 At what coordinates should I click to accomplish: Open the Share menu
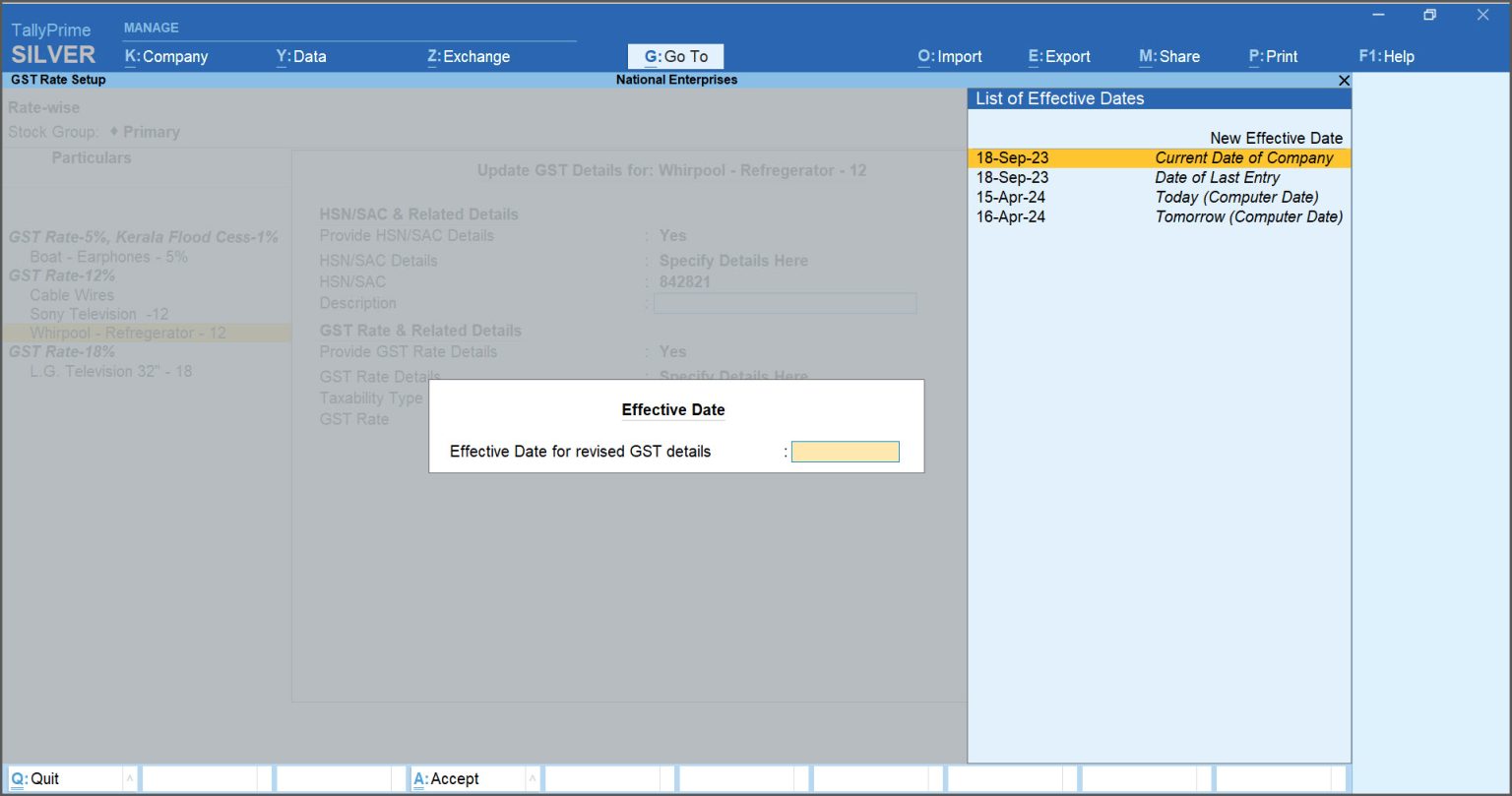click(x=1169, y=56)
